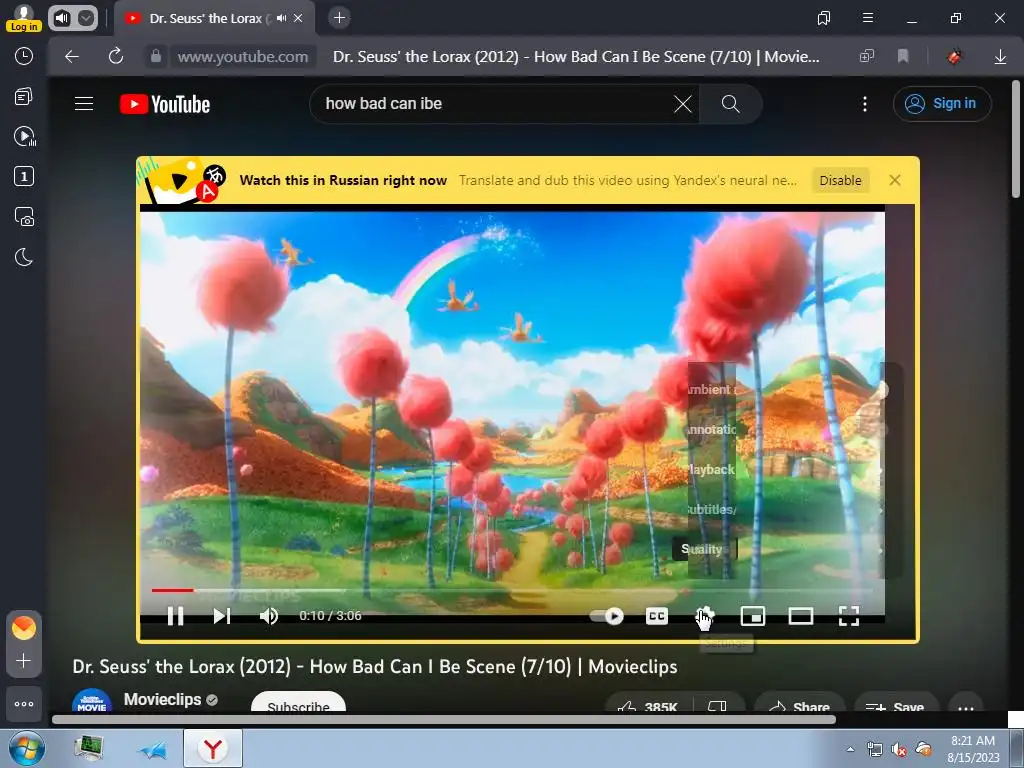Open browser downloads panel

click(x=1000, y=57)
